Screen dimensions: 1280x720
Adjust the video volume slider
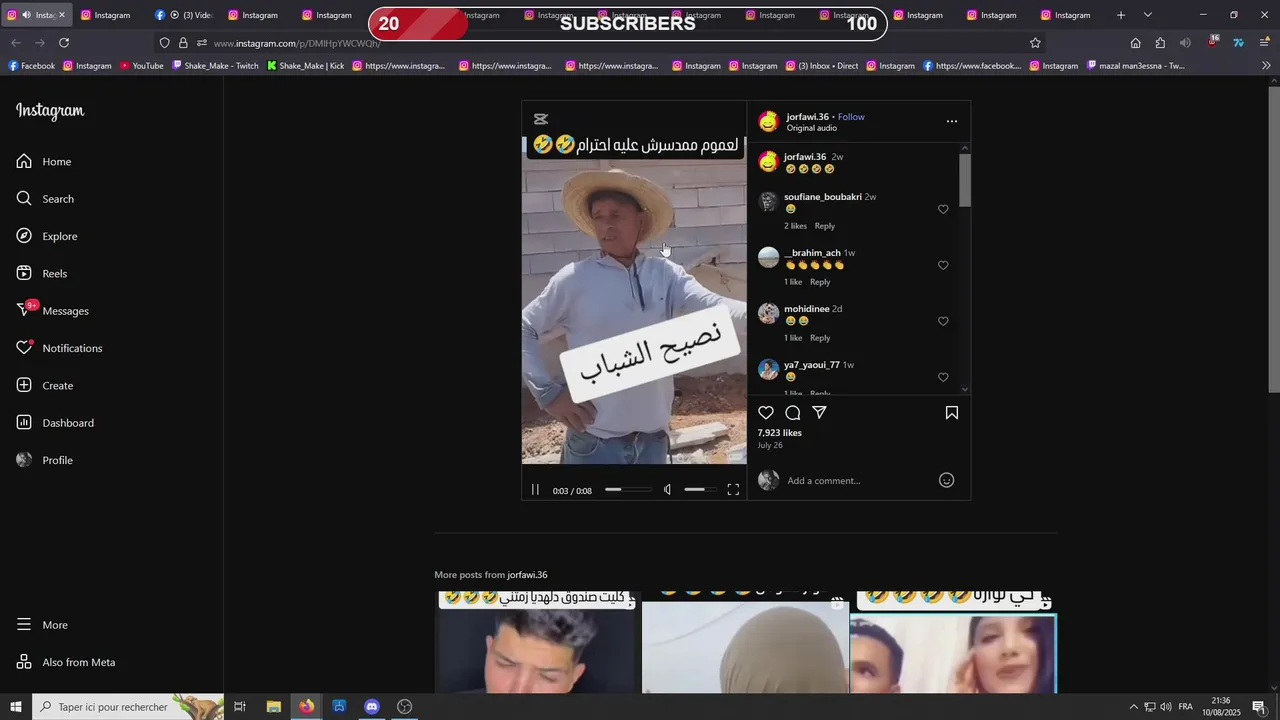700,490
